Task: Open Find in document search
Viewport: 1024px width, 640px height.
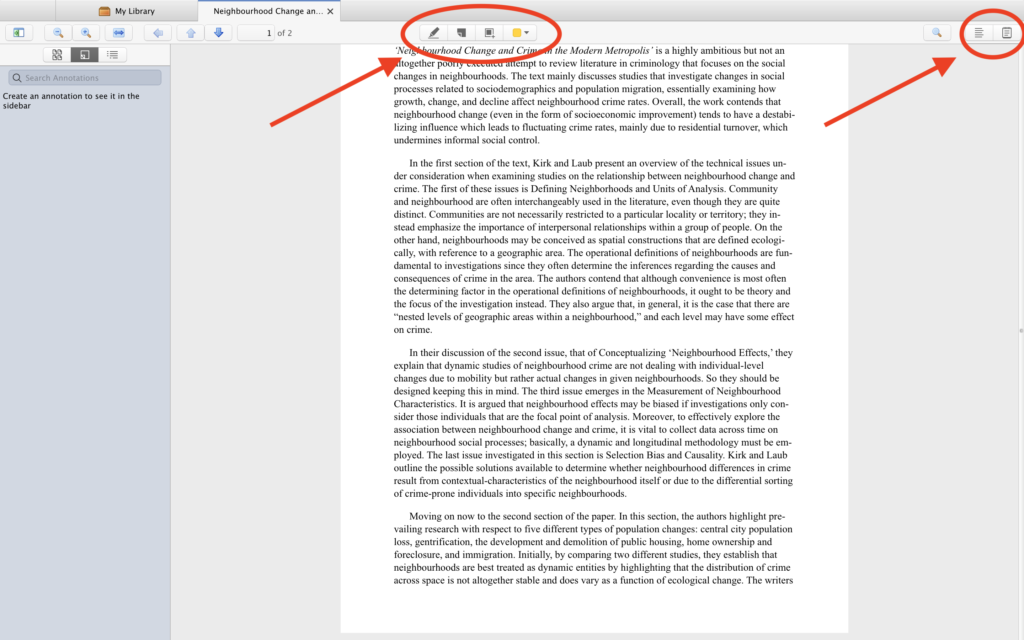Action: pos(936,33)
